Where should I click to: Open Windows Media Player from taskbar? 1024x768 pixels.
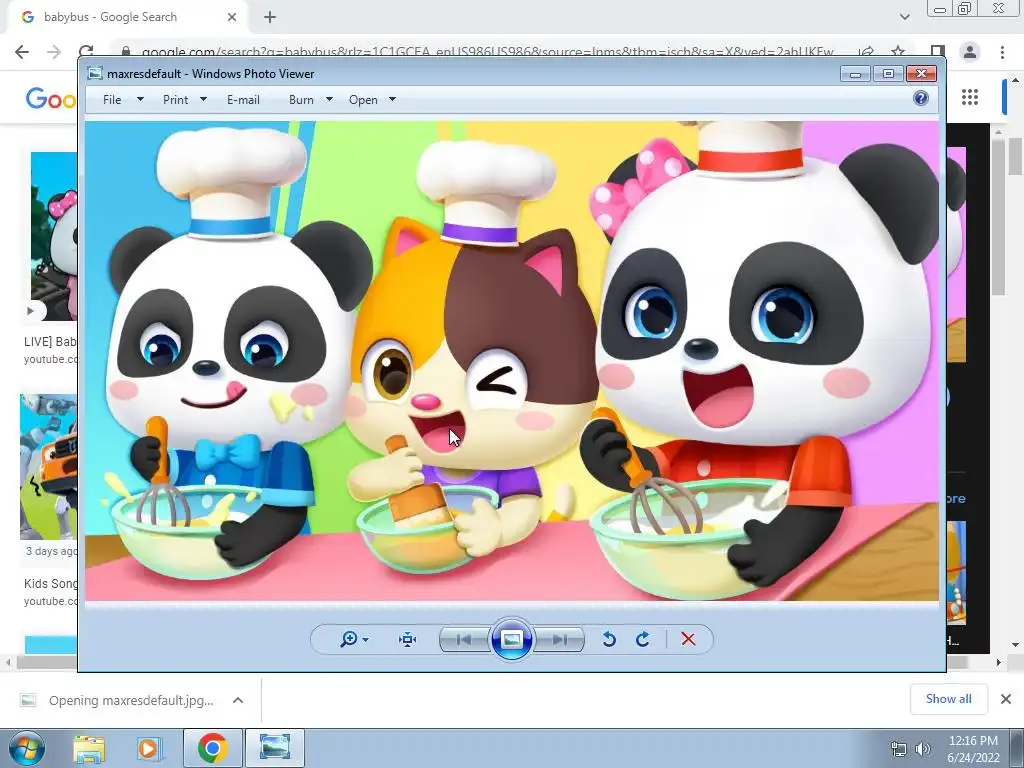coord(148,748)
